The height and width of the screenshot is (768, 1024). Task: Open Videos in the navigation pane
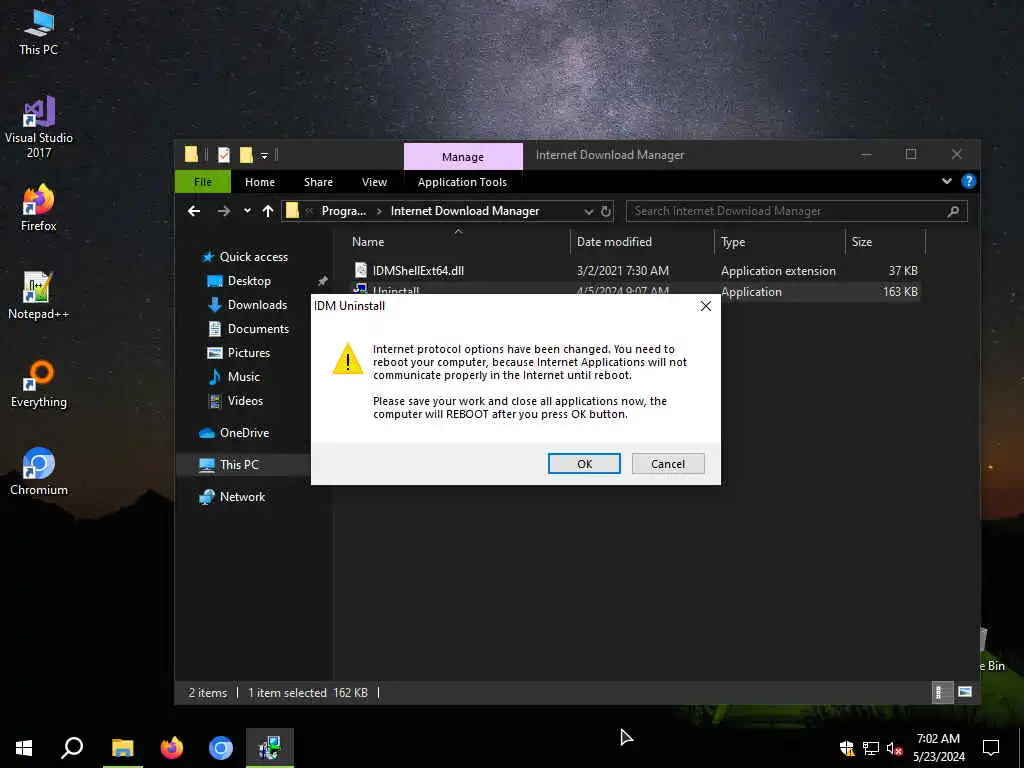[x=245, y=401]
